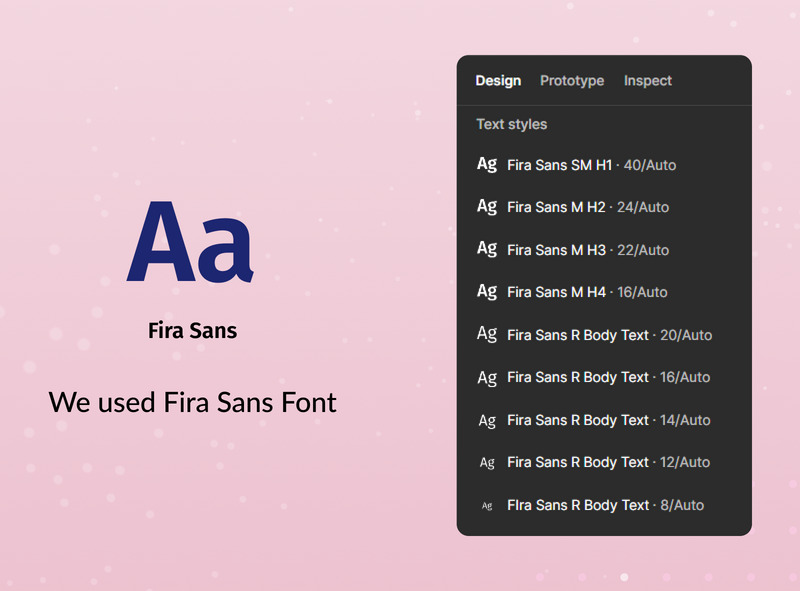Go to the Inspect tab

(x=648, y=81)
